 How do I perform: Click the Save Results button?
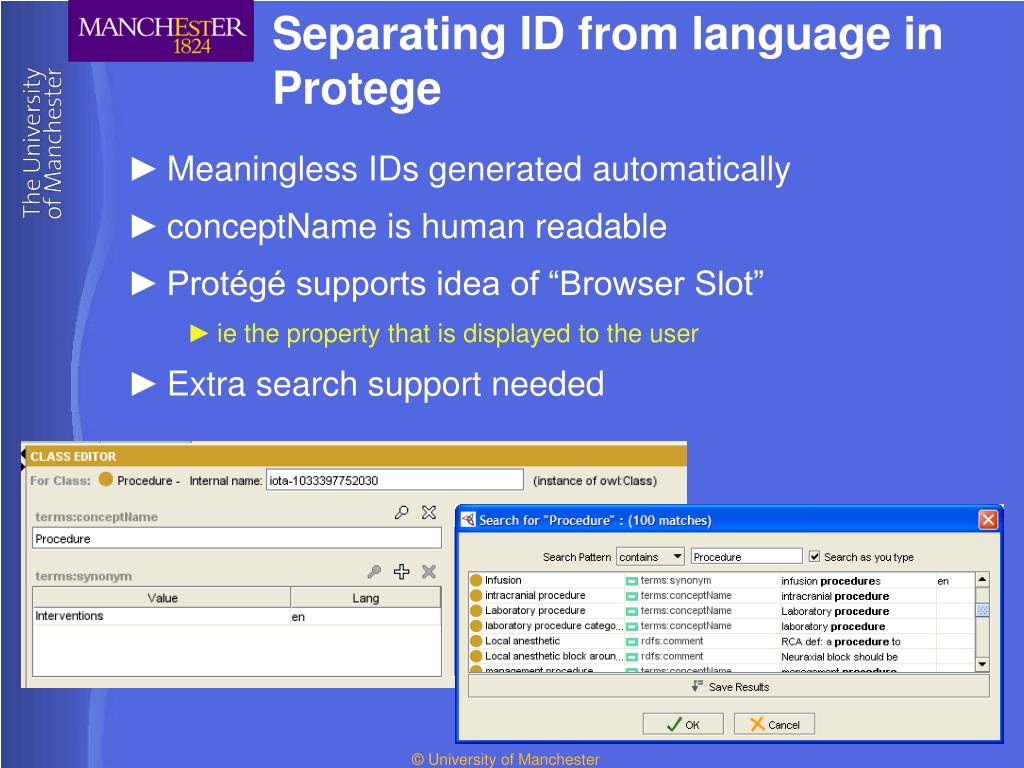tap(729, 686)
